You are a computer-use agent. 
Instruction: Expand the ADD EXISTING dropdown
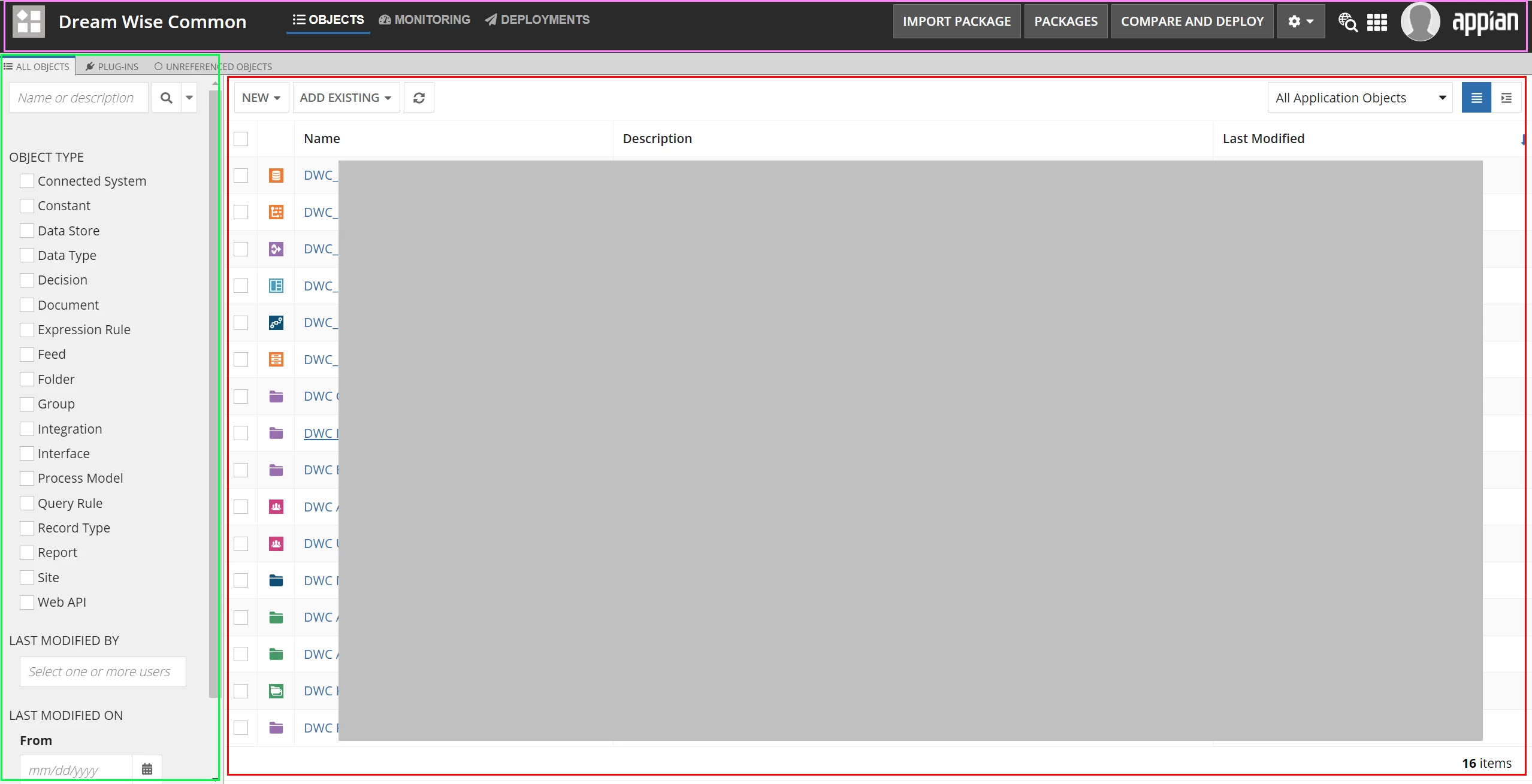(x=346, y=98)
